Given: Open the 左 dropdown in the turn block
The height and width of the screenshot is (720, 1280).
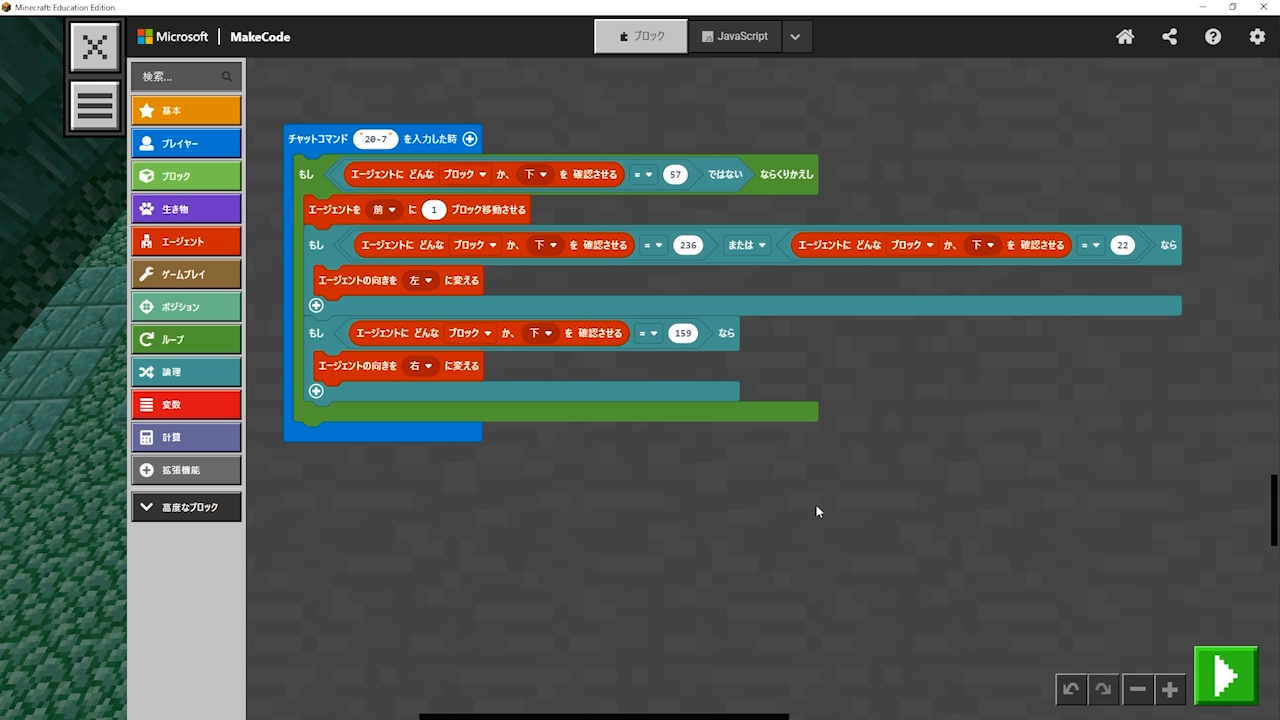Looking at the screenshot, I should (x=420, y=281).
